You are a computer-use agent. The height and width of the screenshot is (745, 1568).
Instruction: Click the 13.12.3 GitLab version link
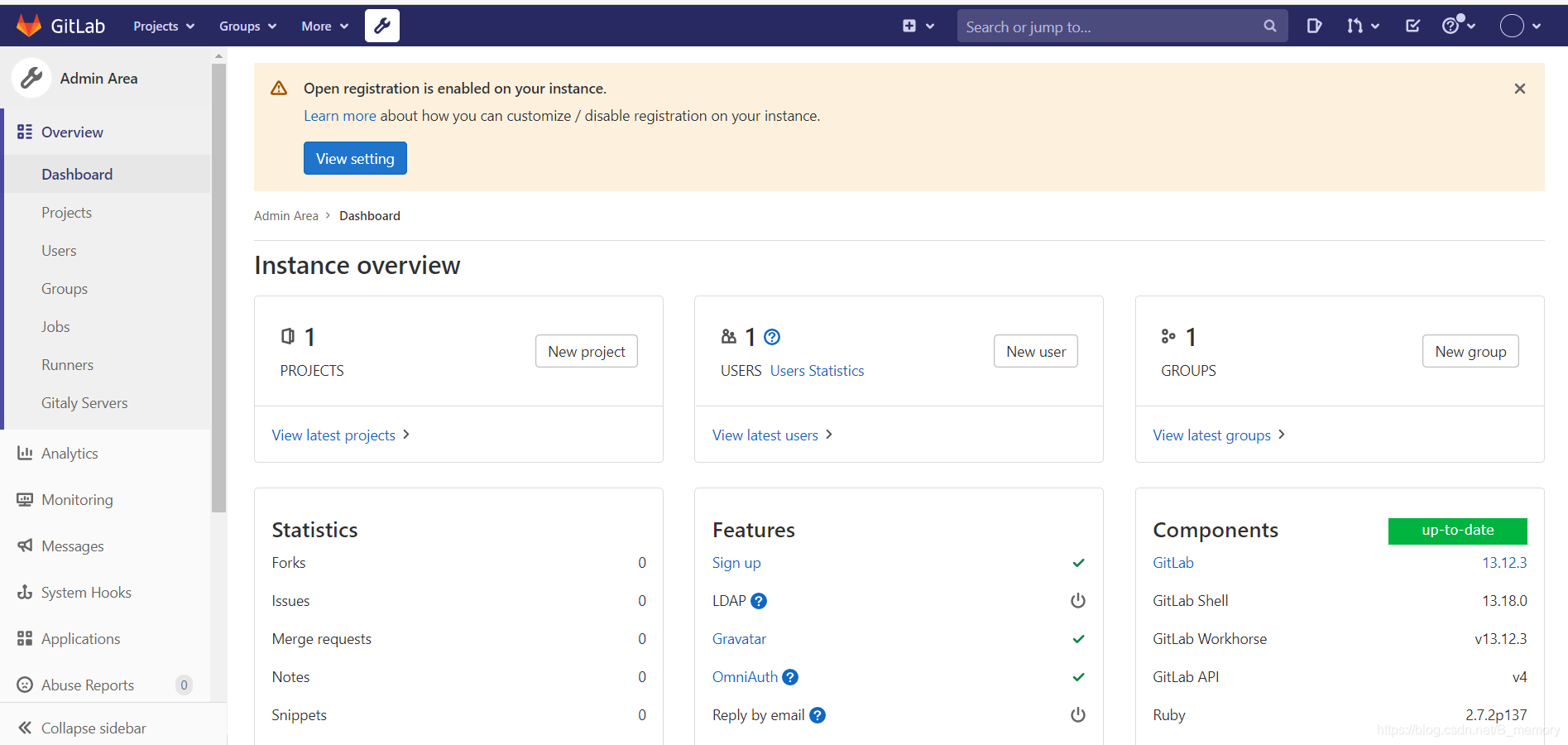point(1504,563)
